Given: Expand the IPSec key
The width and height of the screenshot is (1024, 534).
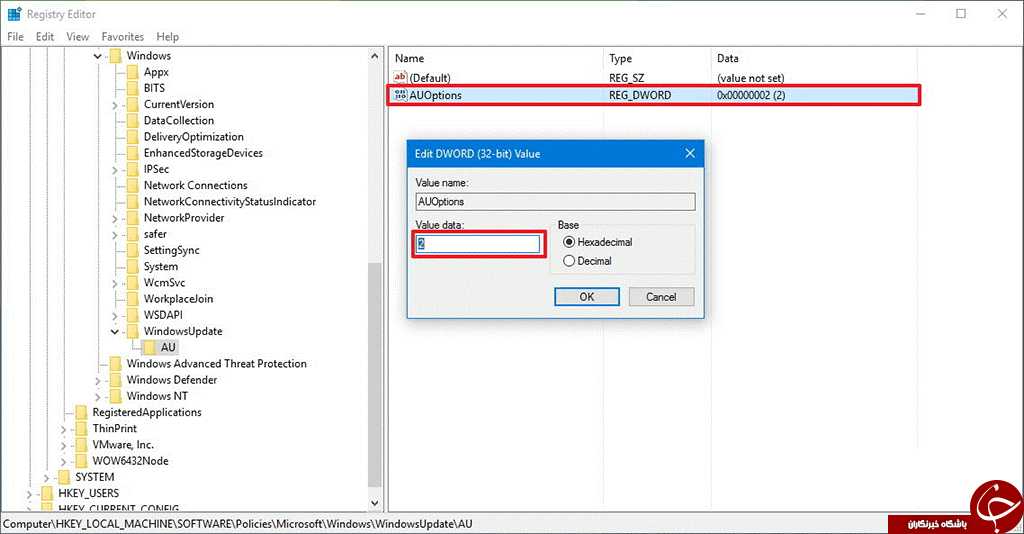Looking at the screenshot, I should click(114, 170).
